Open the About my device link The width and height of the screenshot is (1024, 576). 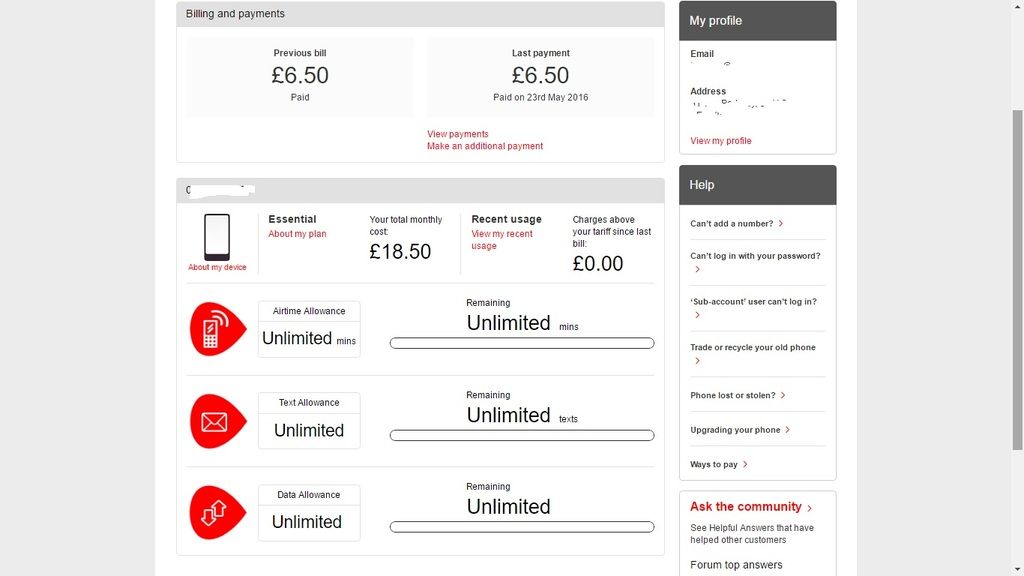click(217, 267)
